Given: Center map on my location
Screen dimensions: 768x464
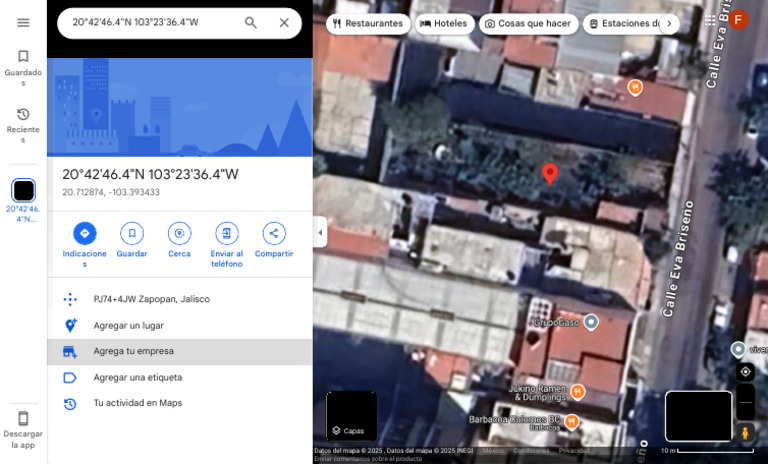Looking at the screenshot, I should (745, 372).
